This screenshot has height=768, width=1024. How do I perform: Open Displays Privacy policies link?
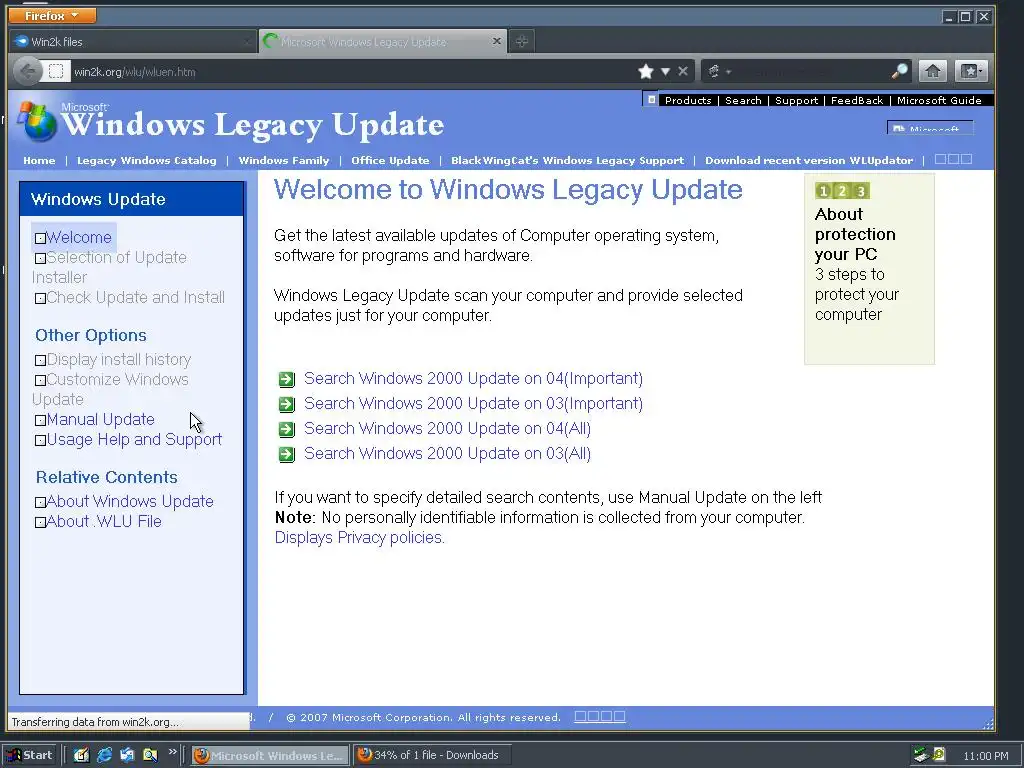[x=359, y=537]
